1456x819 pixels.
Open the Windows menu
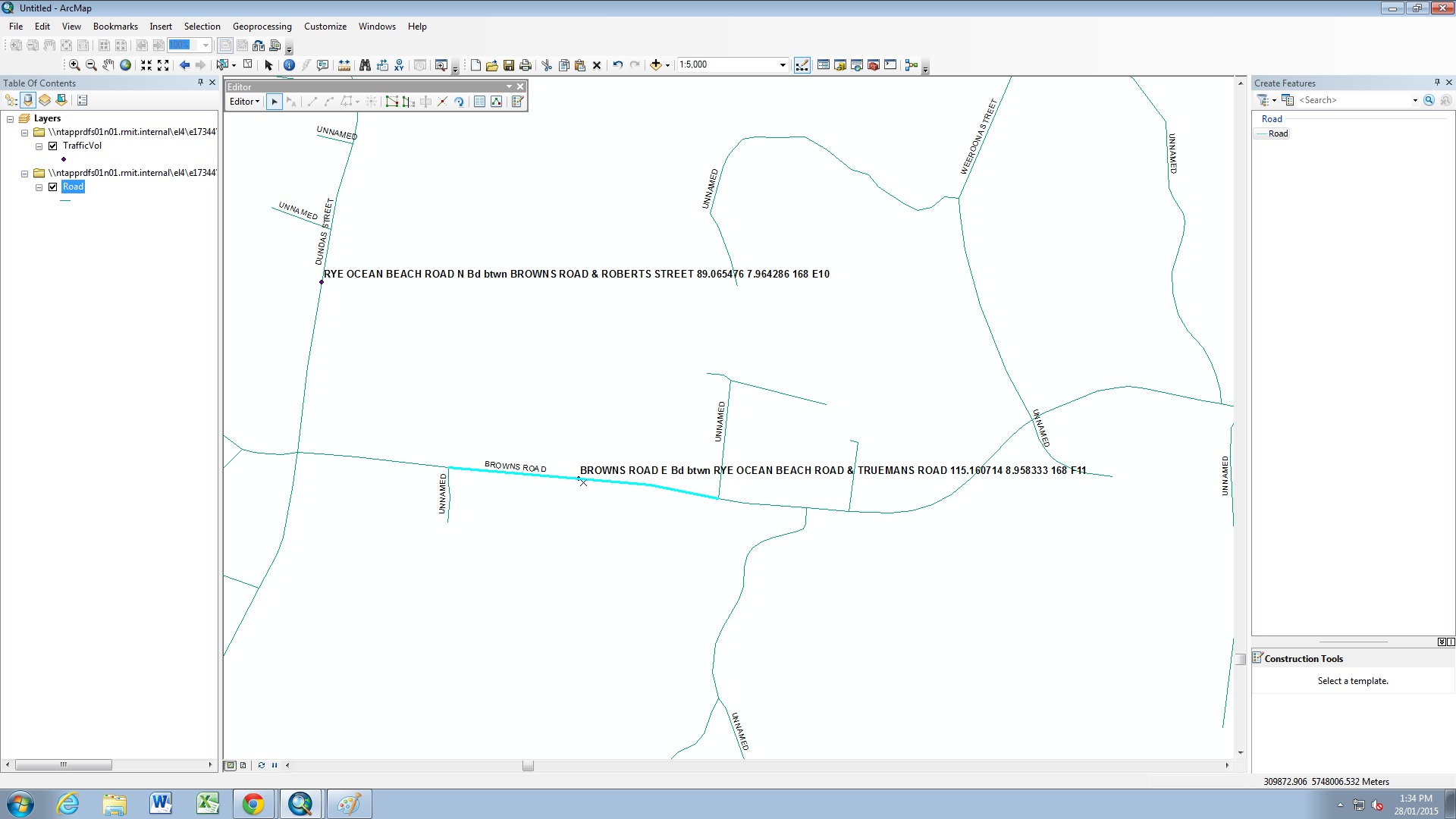point(377,27)
